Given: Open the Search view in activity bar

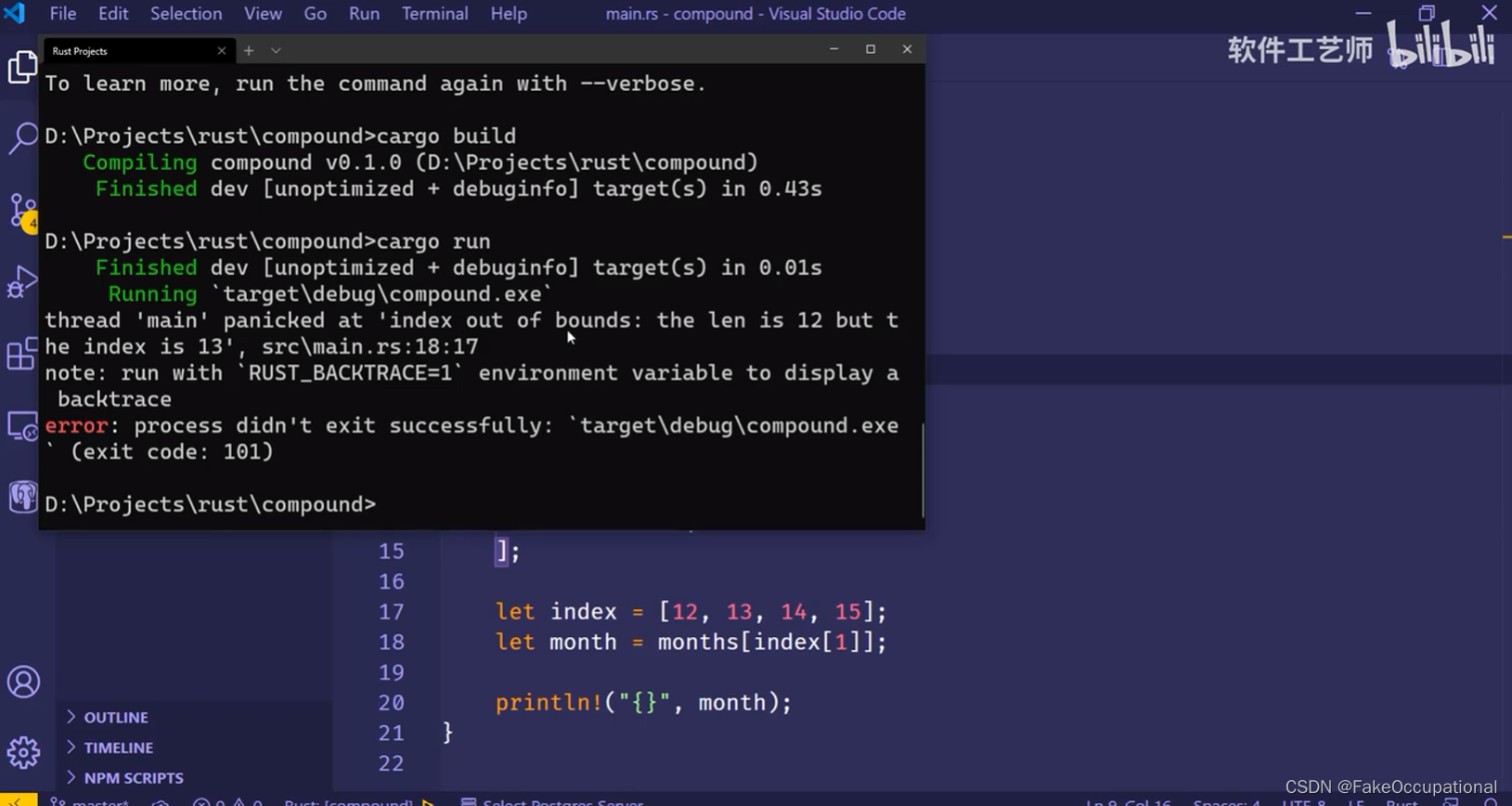Looking at the screenshot, I should (x=22, y=138).
